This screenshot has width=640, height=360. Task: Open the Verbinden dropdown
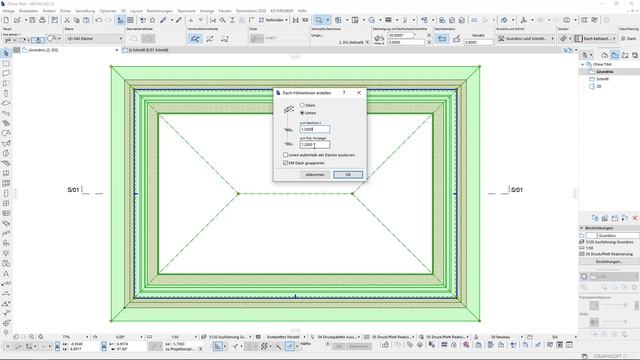pyautogui.click(x=273, y=20)
